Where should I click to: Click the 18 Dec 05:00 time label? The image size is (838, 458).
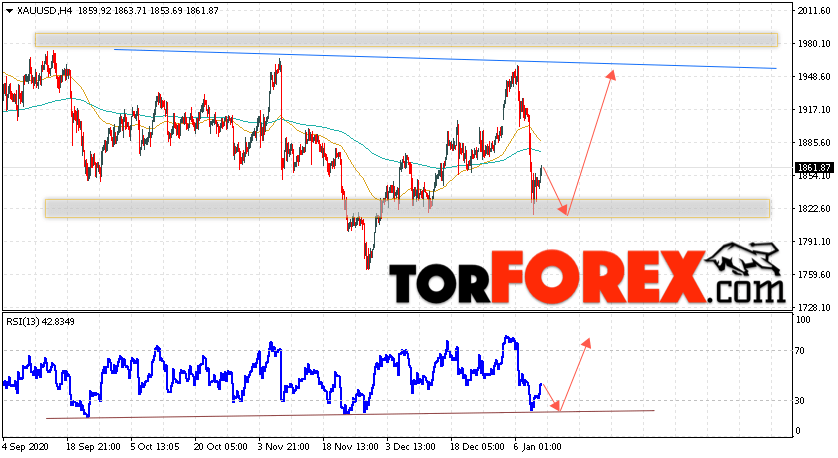(477, 447)
